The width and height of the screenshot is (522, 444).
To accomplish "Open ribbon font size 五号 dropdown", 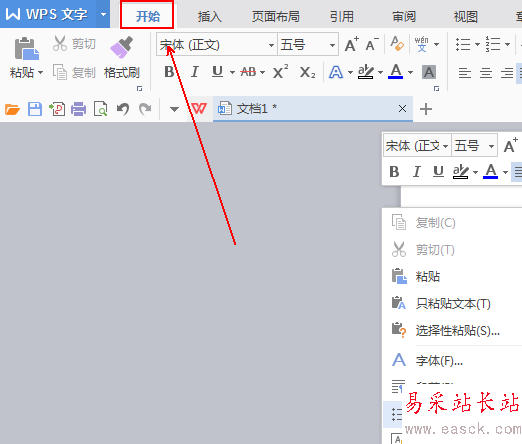I will 332,45.
